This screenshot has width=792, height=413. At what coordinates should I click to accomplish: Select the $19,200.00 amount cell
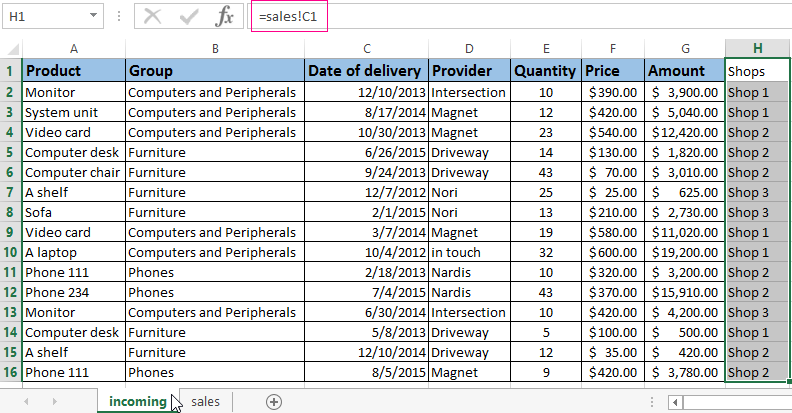click(x=684, y=252)
